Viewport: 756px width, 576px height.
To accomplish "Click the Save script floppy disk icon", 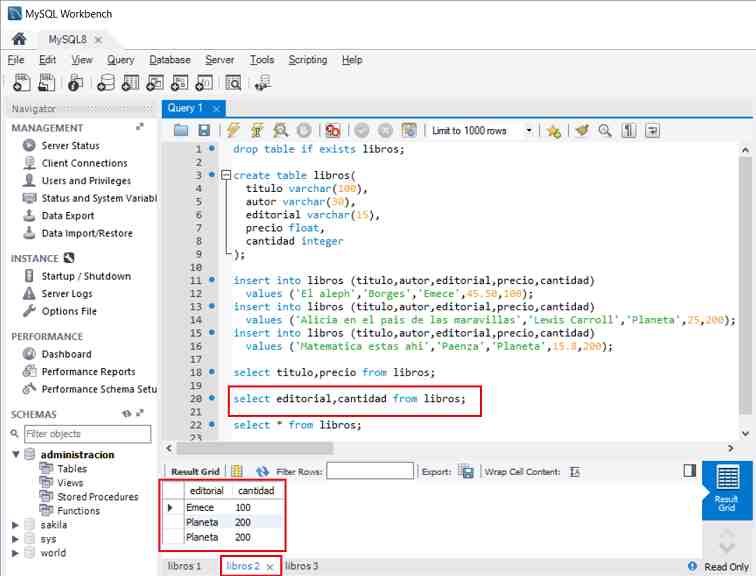I will [x=204, y=131].
